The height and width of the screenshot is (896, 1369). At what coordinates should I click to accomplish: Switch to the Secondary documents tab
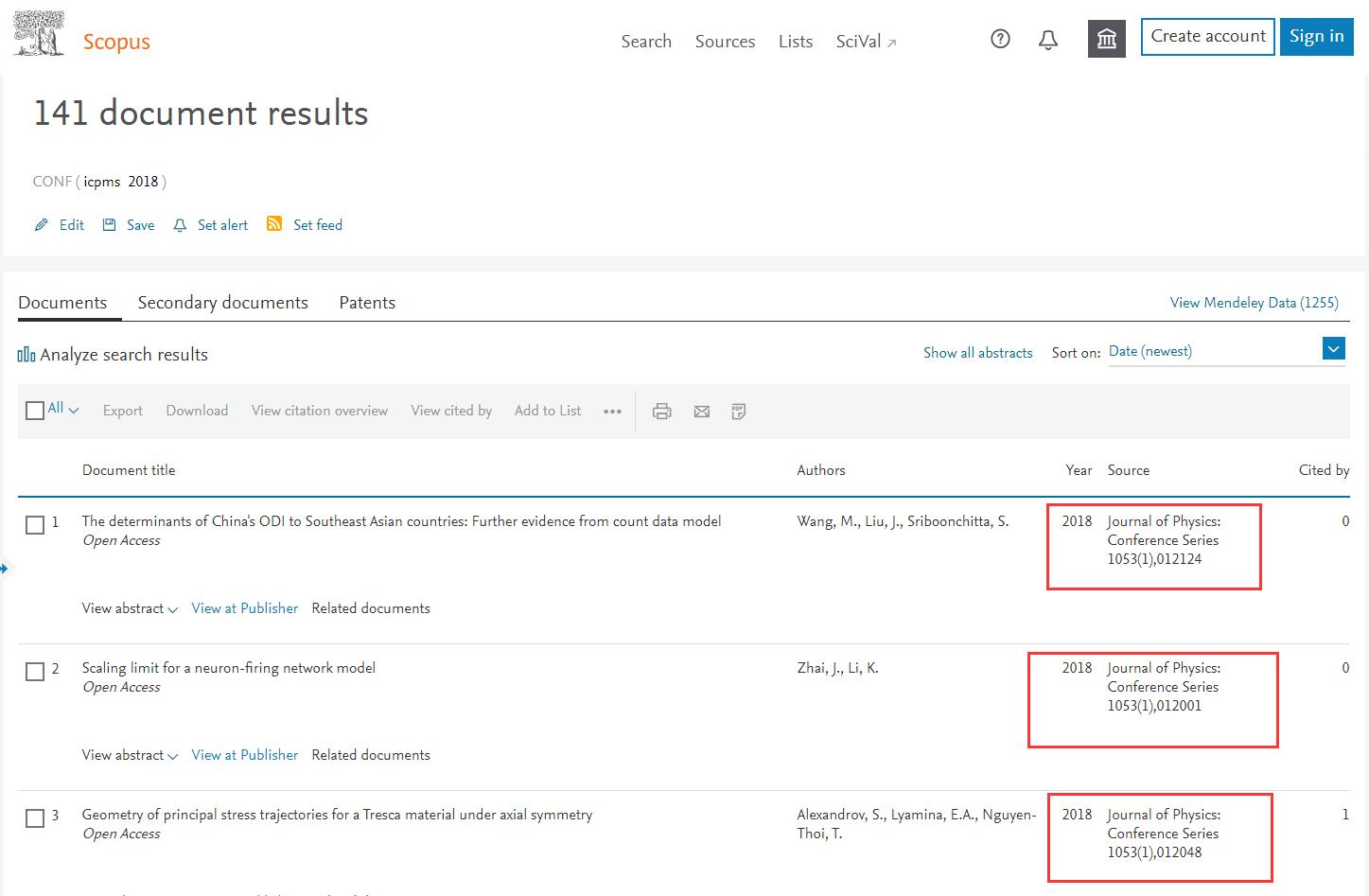pyautogui.click(x=222, y=303)
